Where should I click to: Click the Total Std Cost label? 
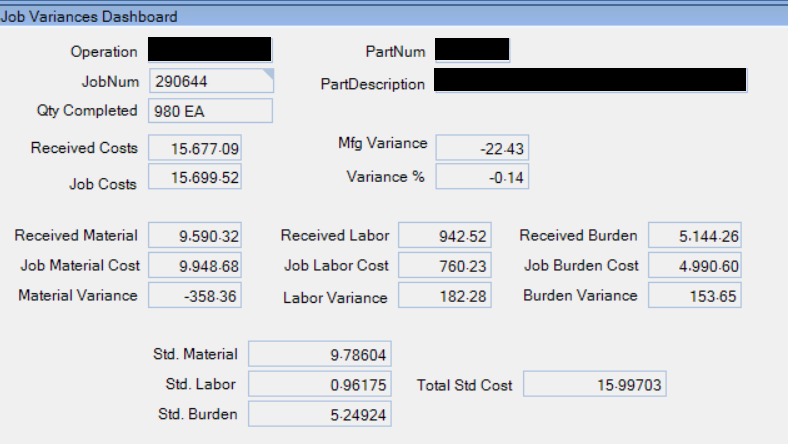point(464,385)
